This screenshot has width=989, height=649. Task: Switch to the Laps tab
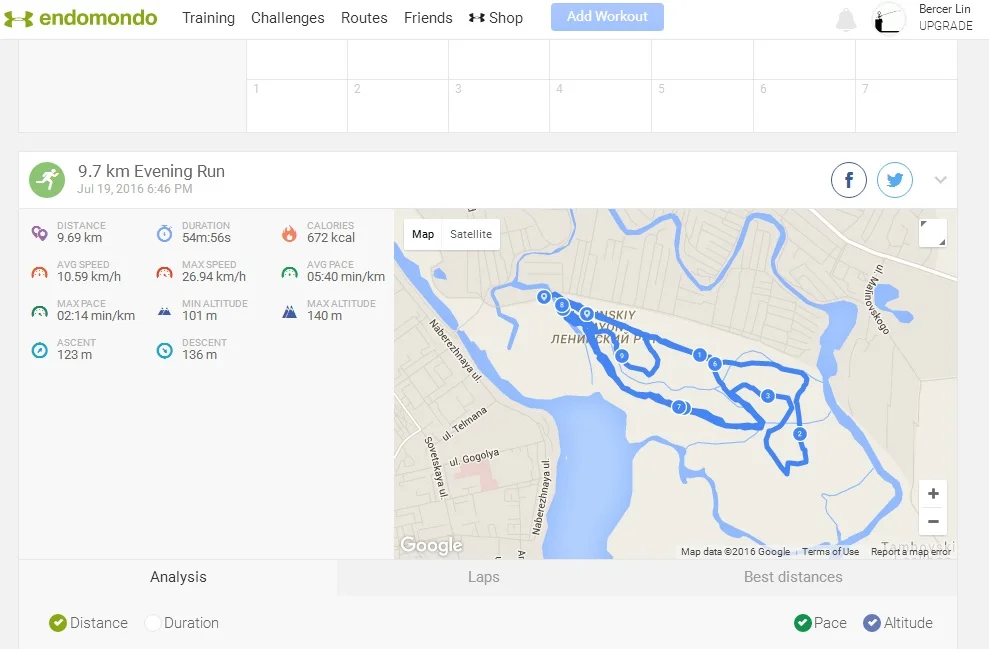(483, 577)
